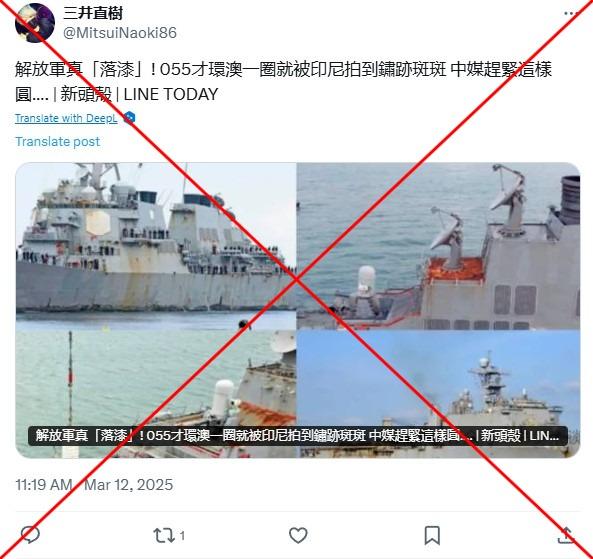
Task: Click the 11:19 AM Mar 12, 2025 timestamp
Action: tap(94, 484)
